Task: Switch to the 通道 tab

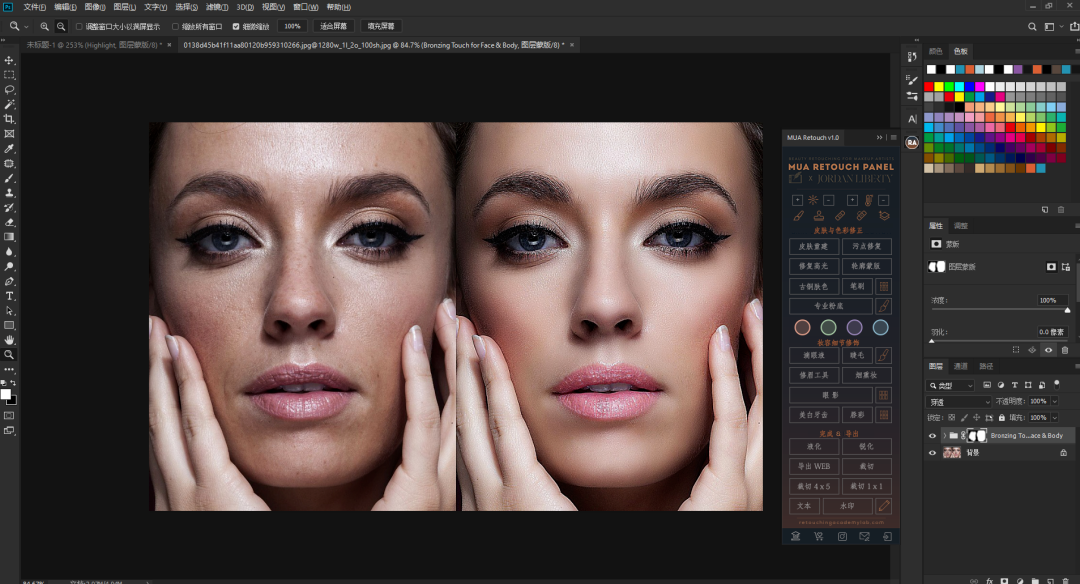Action: [960, 366]
